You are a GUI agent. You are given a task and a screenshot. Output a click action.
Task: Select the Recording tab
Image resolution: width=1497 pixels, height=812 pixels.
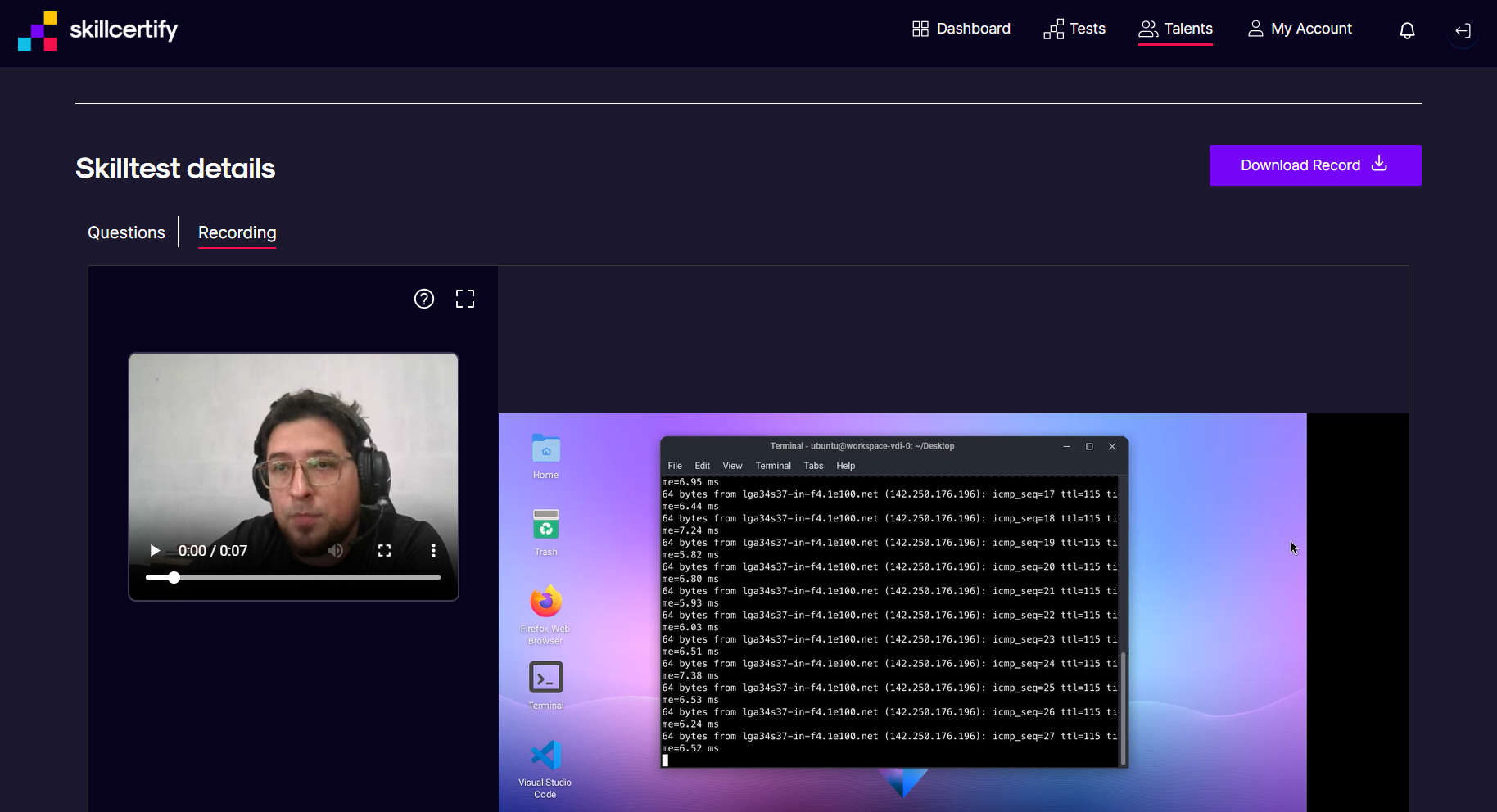(x=237, y=232)
